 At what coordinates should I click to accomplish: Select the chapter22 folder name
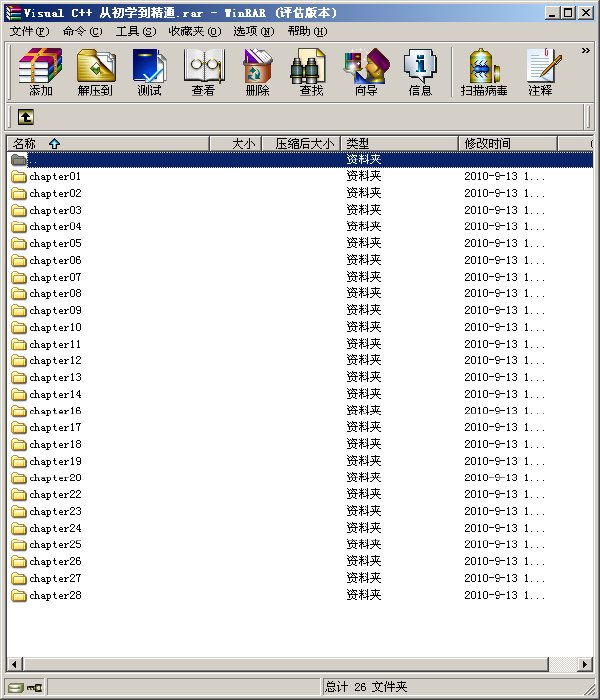pos(55,495)
